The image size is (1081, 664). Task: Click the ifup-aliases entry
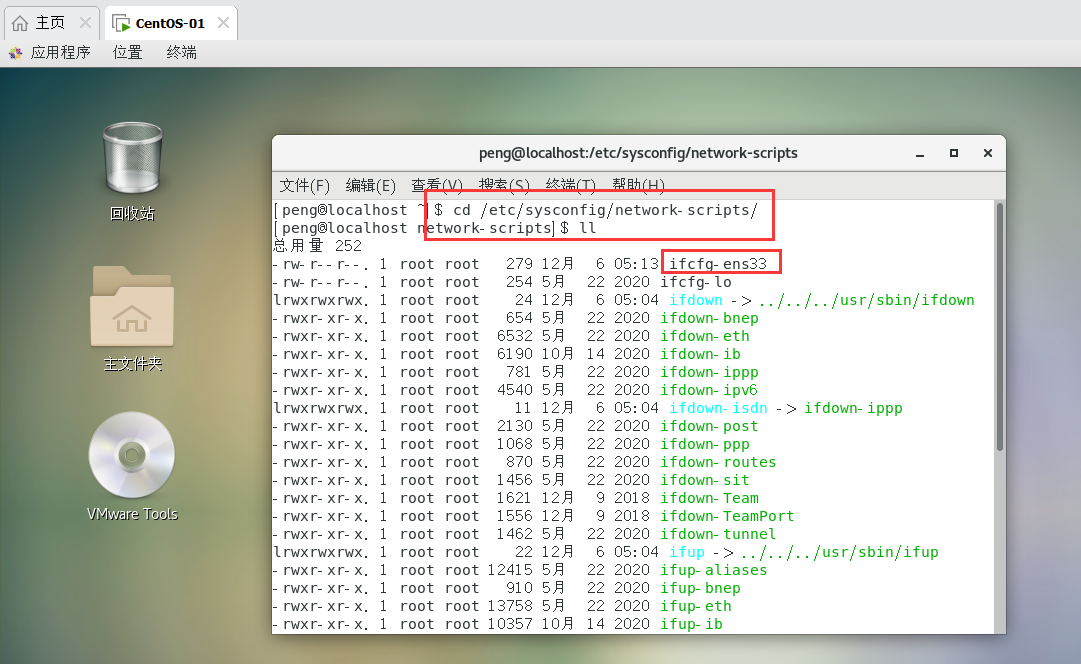click(x=714, y=570)
